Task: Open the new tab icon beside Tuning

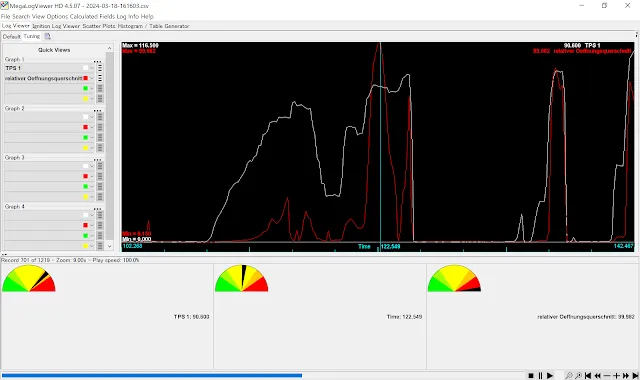Action: click(48, 36)
